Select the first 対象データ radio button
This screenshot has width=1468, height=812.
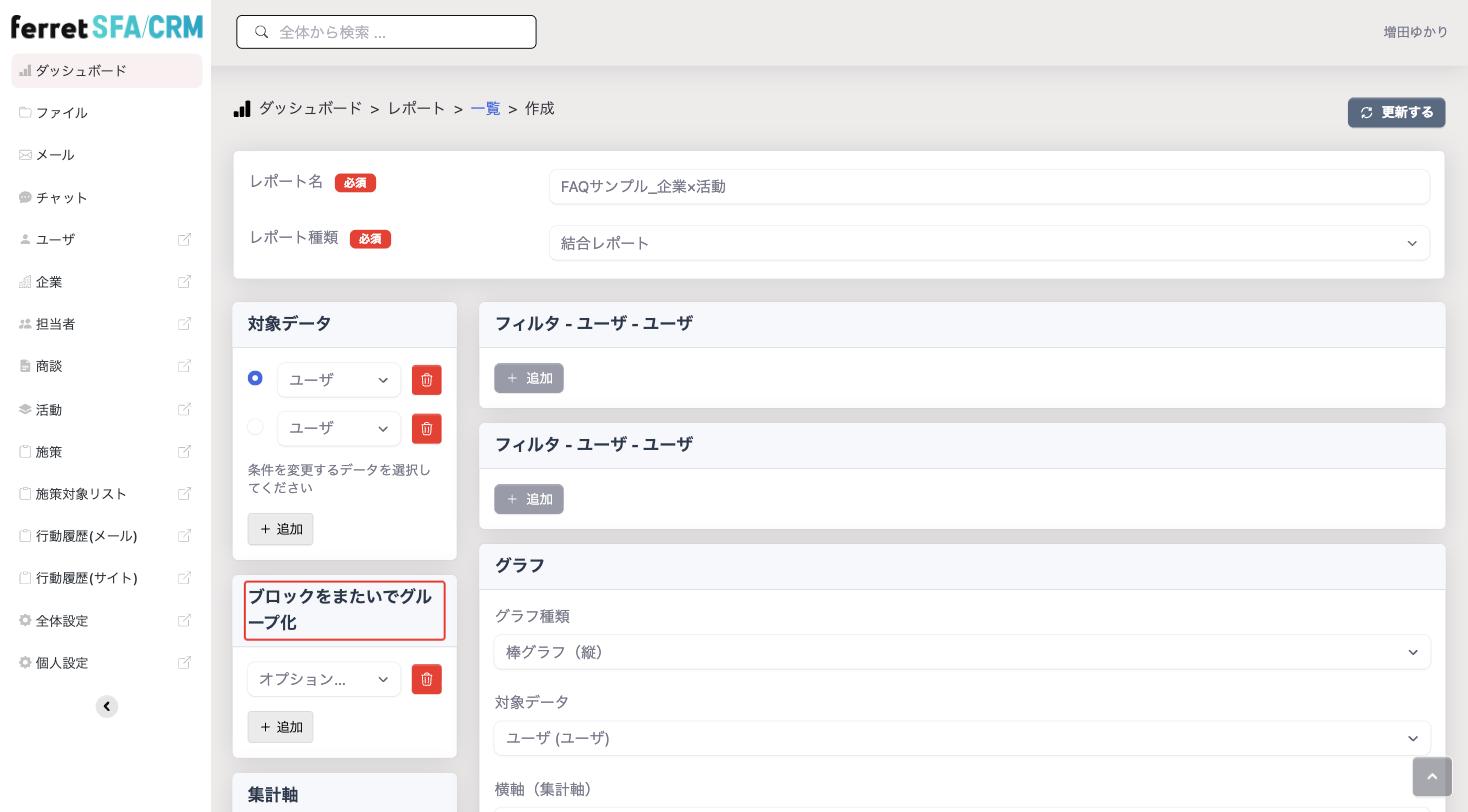point(255,378)
